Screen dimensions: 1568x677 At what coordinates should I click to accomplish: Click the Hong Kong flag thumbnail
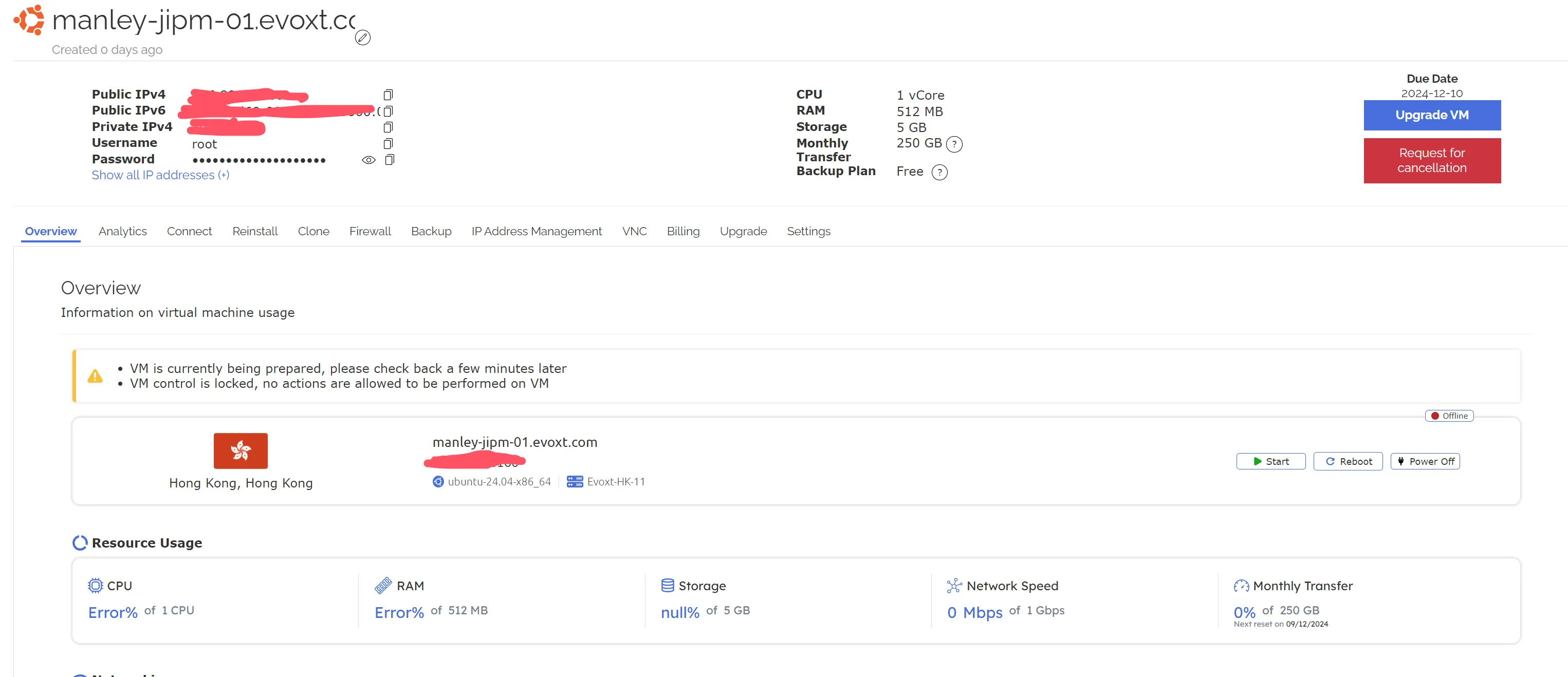(241, 450)
